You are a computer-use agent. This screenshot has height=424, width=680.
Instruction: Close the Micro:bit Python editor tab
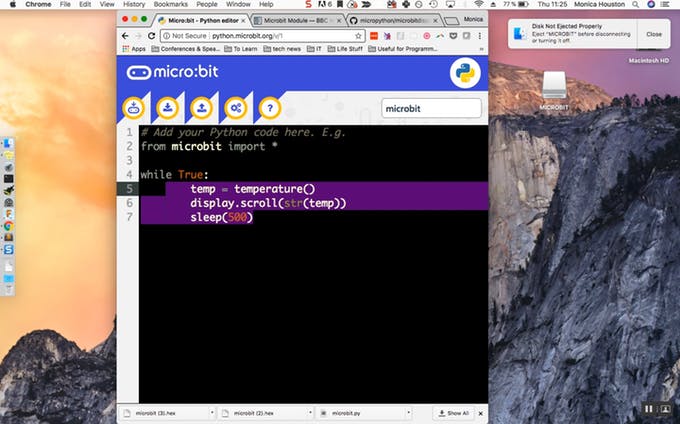click(243, 20)
